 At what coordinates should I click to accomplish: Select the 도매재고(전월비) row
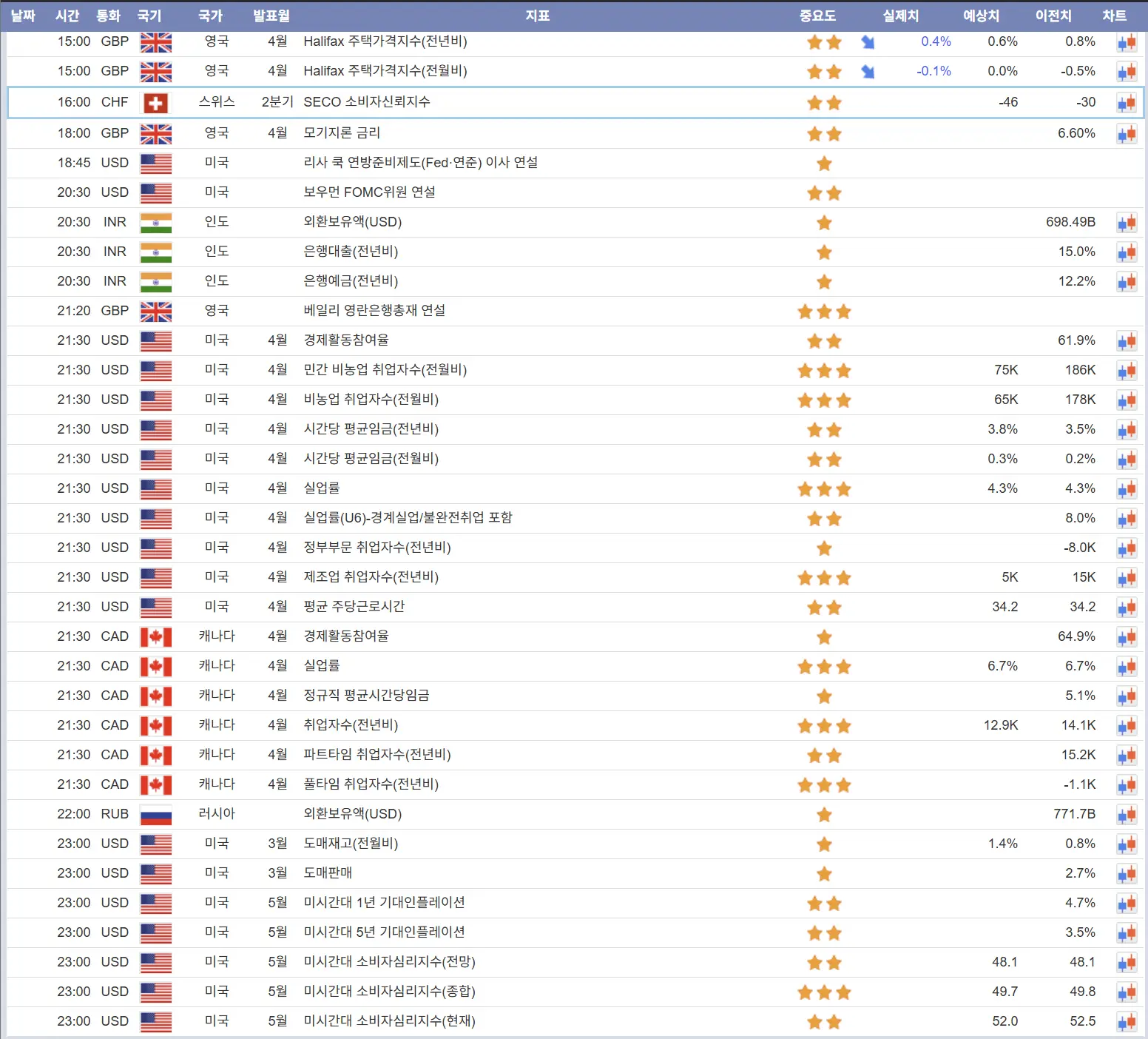point(574,844)
